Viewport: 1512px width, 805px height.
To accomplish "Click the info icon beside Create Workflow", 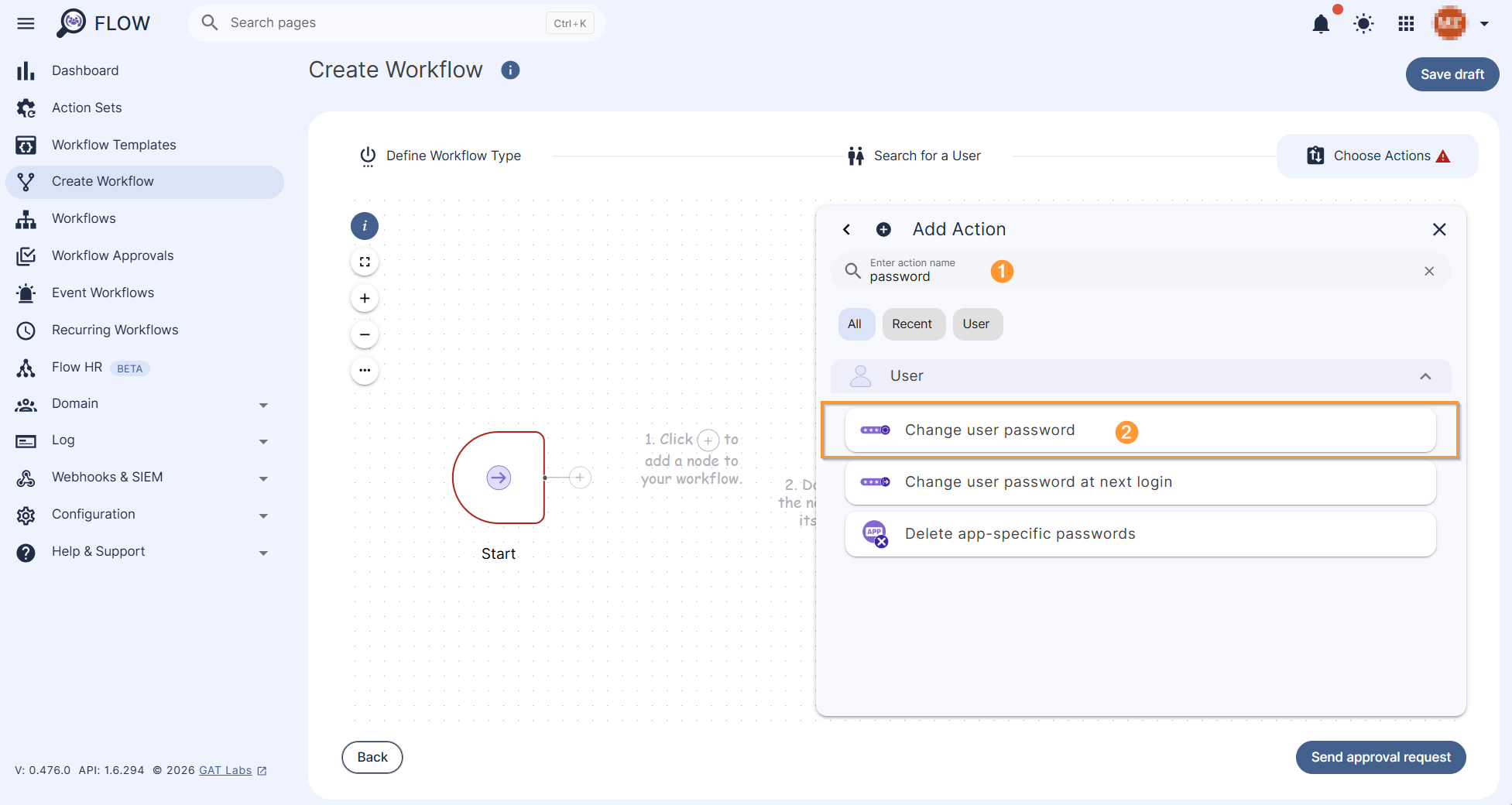I will [510, 70].
